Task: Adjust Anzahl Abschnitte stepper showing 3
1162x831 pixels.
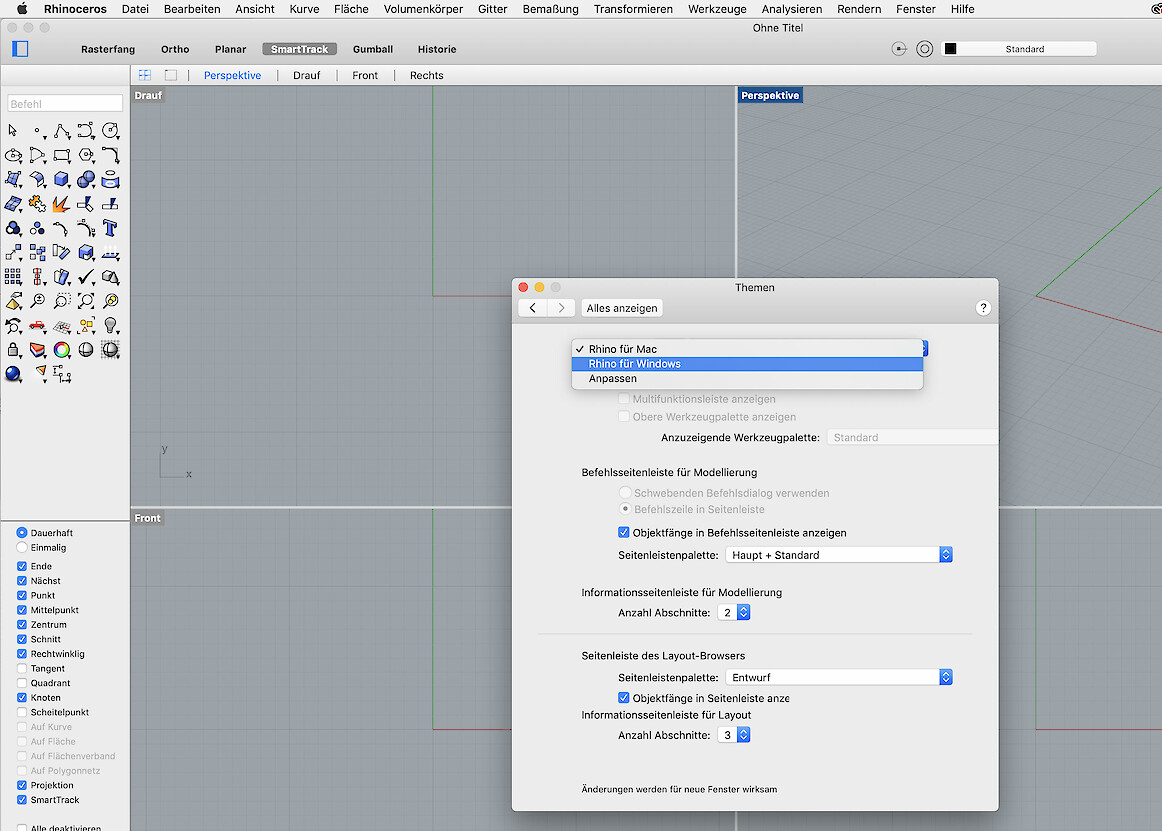Action: [743, 735]
